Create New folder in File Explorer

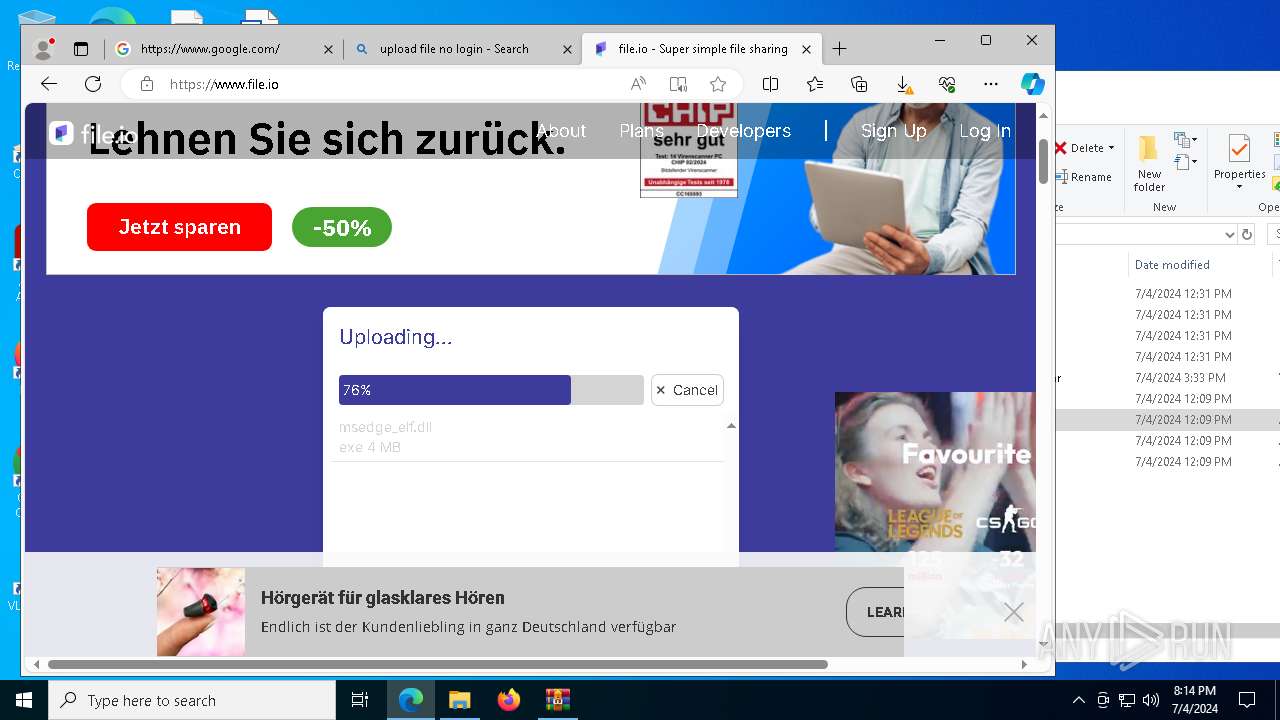pos(1149,165)
